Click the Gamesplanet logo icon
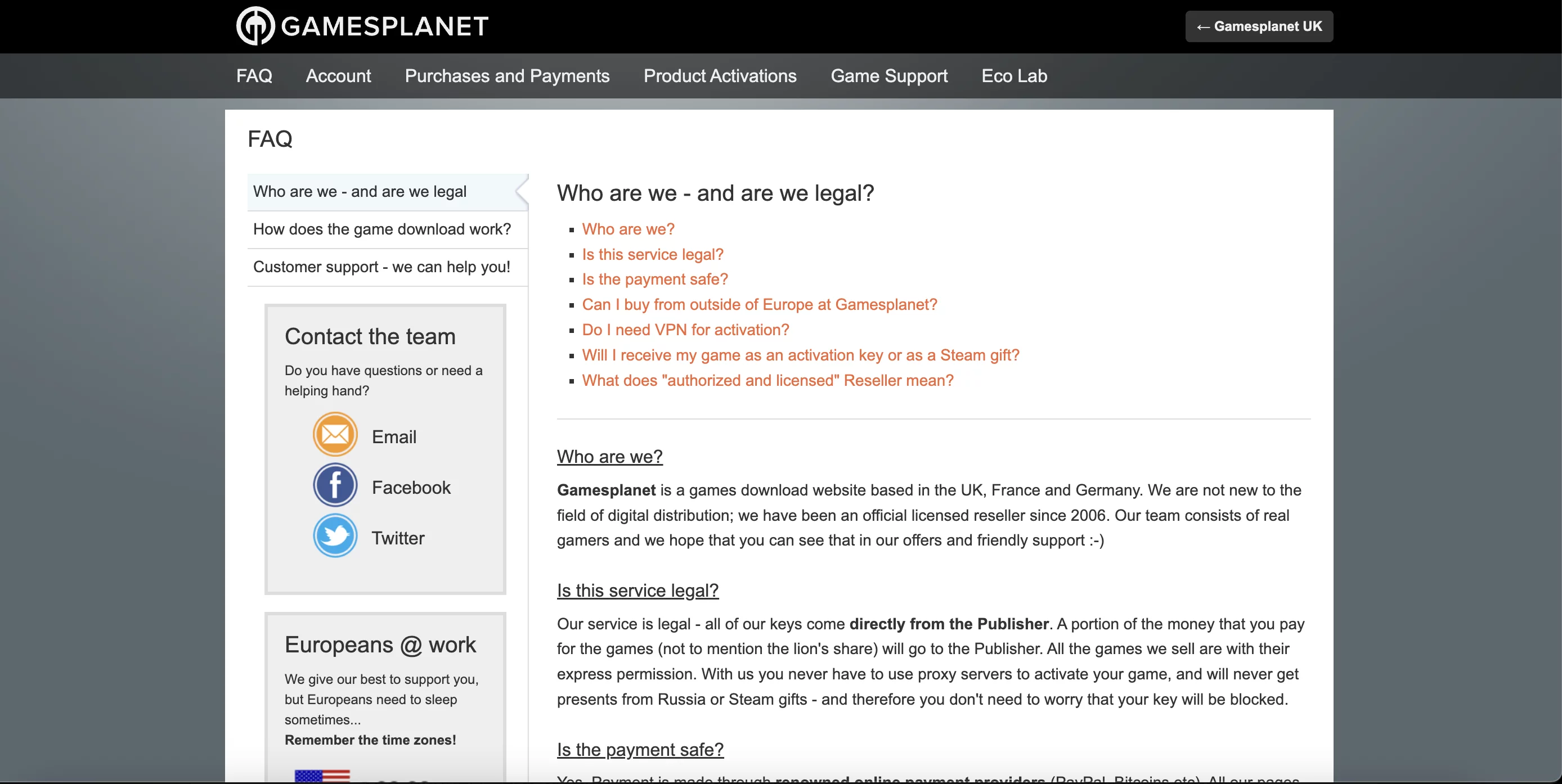The height and width of the screenshot is (784, 1562). [255, 26]
